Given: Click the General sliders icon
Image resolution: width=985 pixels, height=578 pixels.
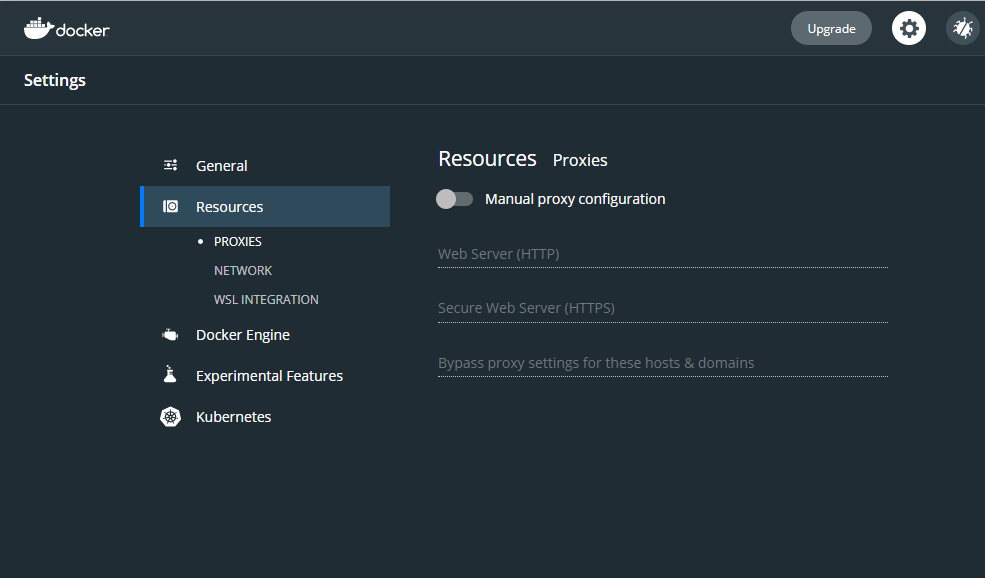Looking at the screenshot, I should tap(170, 165).
